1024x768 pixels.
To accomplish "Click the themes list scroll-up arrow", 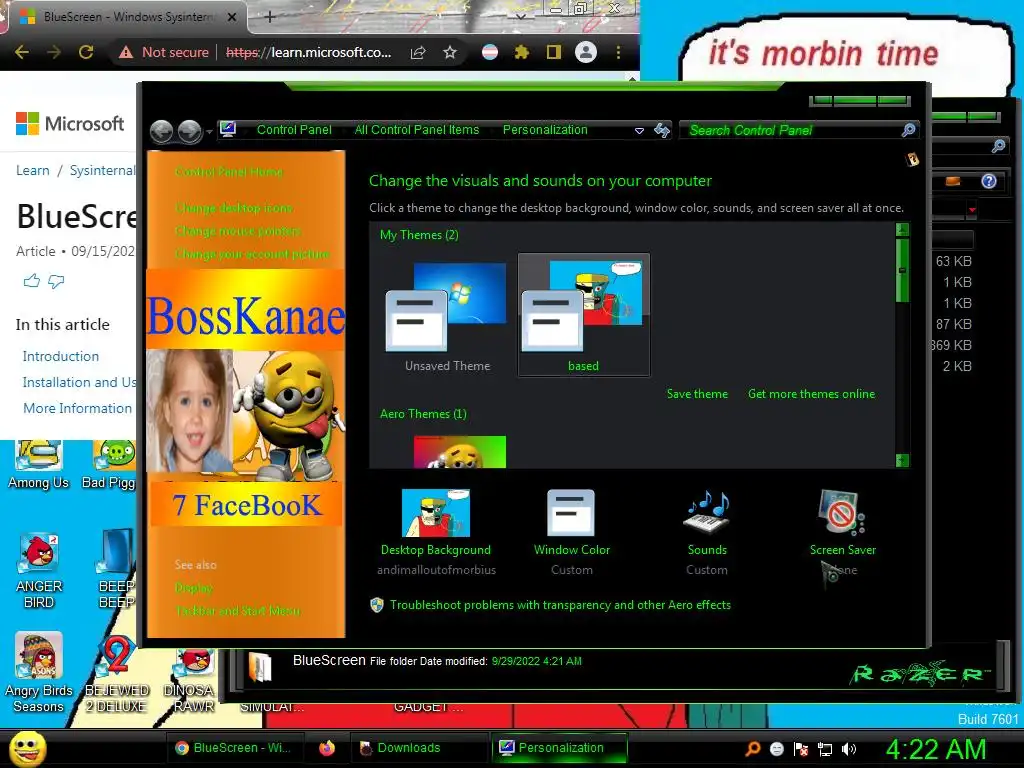I will click(x=903, y=230).
